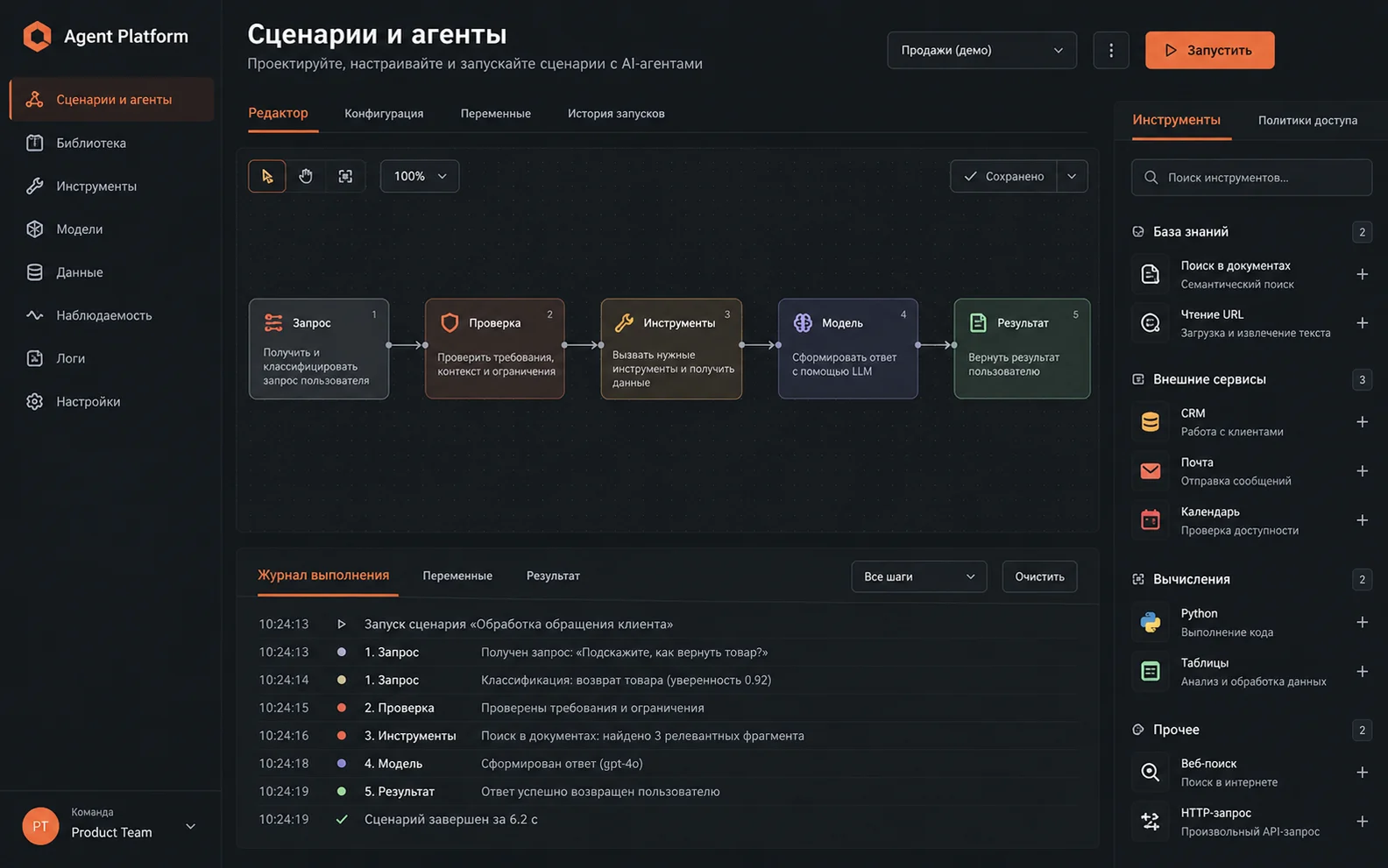Switch to the Конфигурация tab

(384, 113)
